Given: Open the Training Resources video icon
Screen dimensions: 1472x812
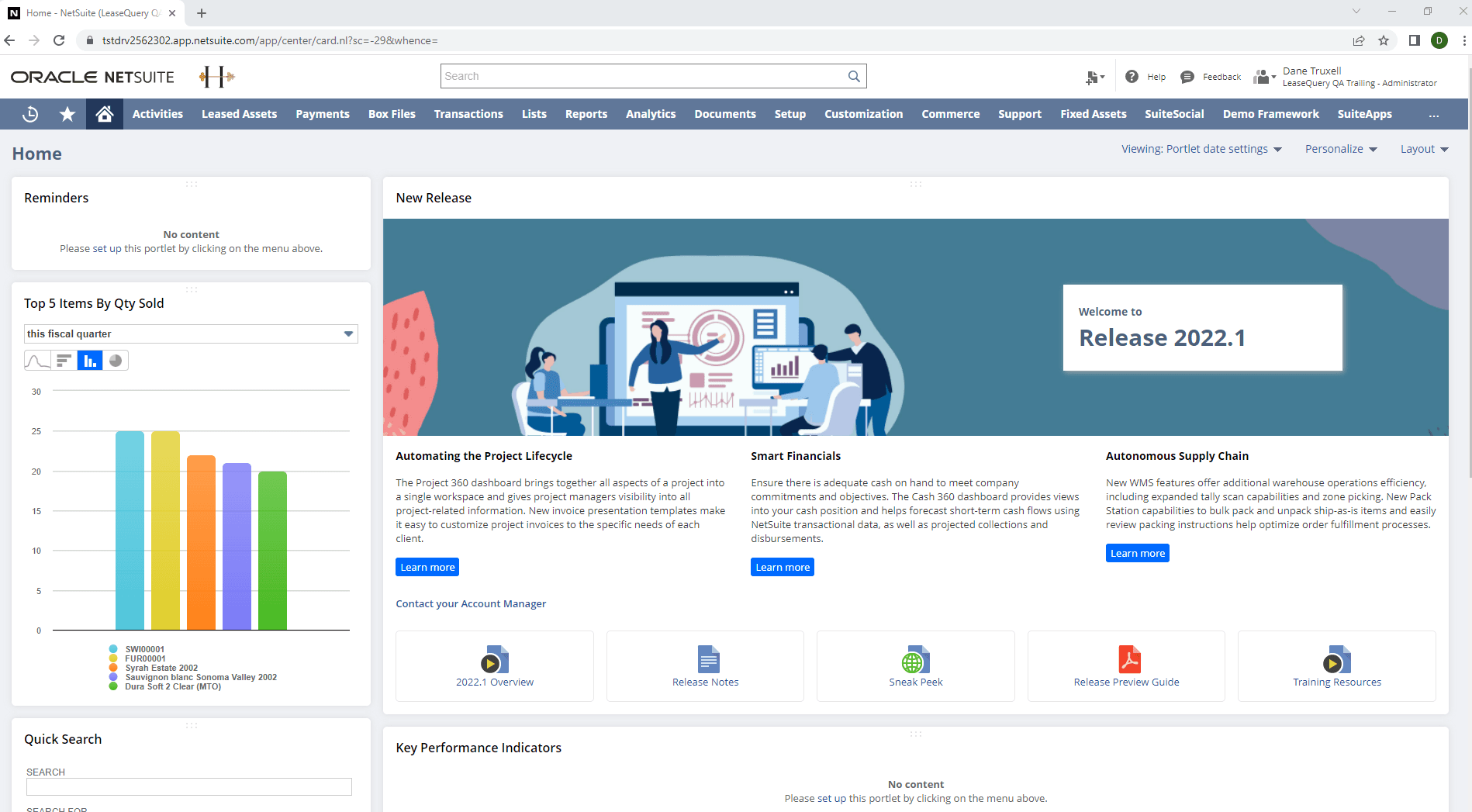Looking at the screenshot, I should coord(1337,659).
